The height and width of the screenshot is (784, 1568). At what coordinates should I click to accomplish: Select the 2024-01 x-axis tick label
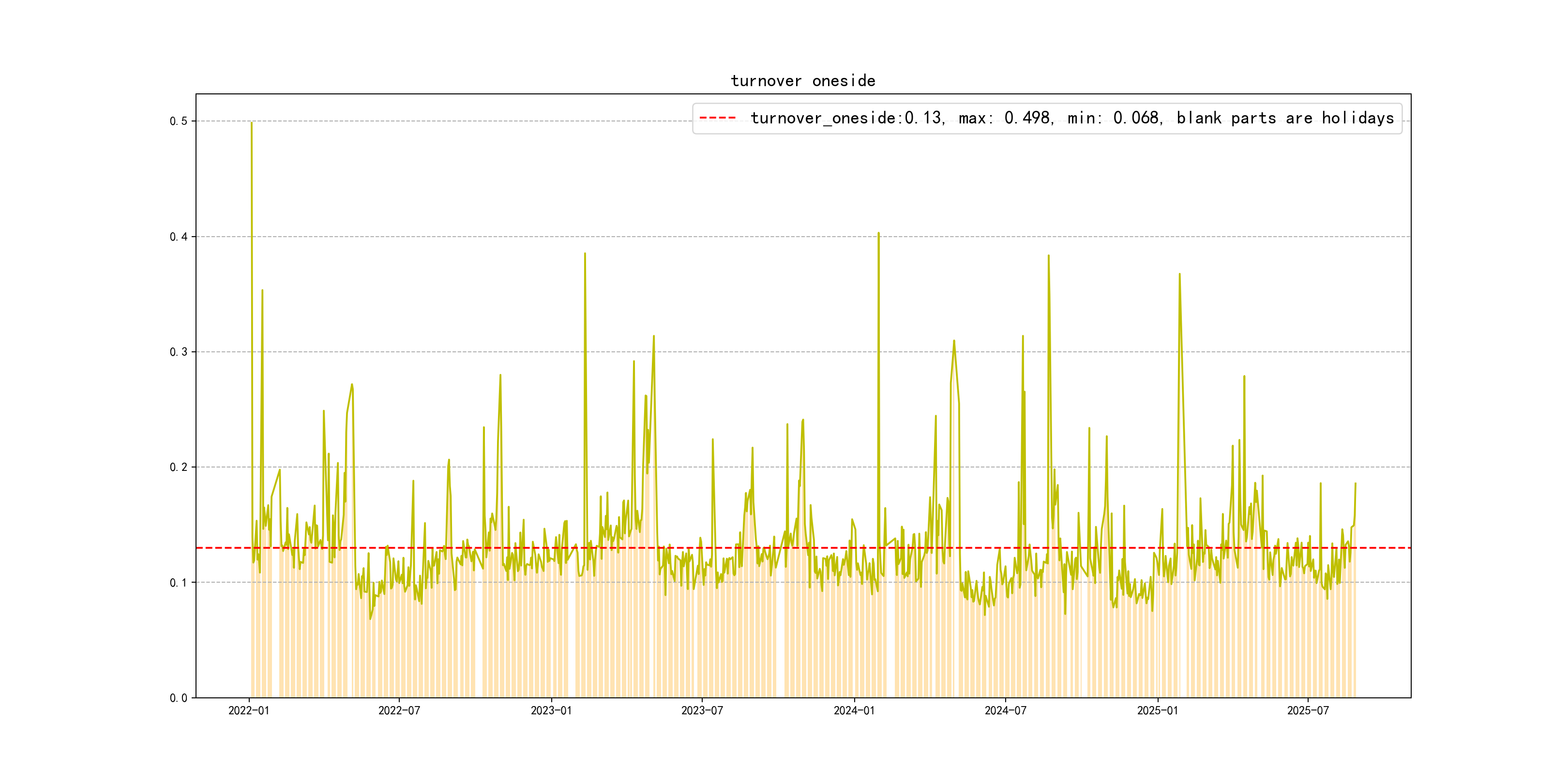pyautogui.click(x=854, y=710)
